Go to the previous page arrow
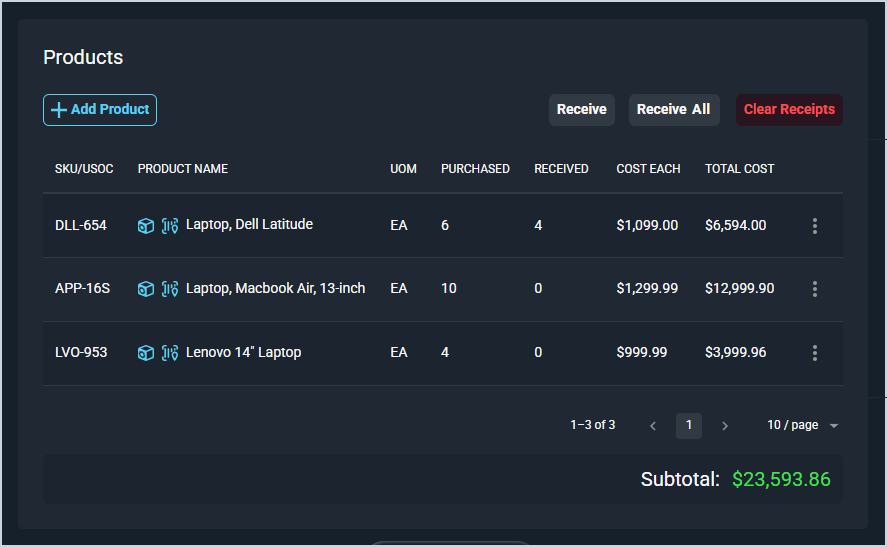 (x=653, y=426)
